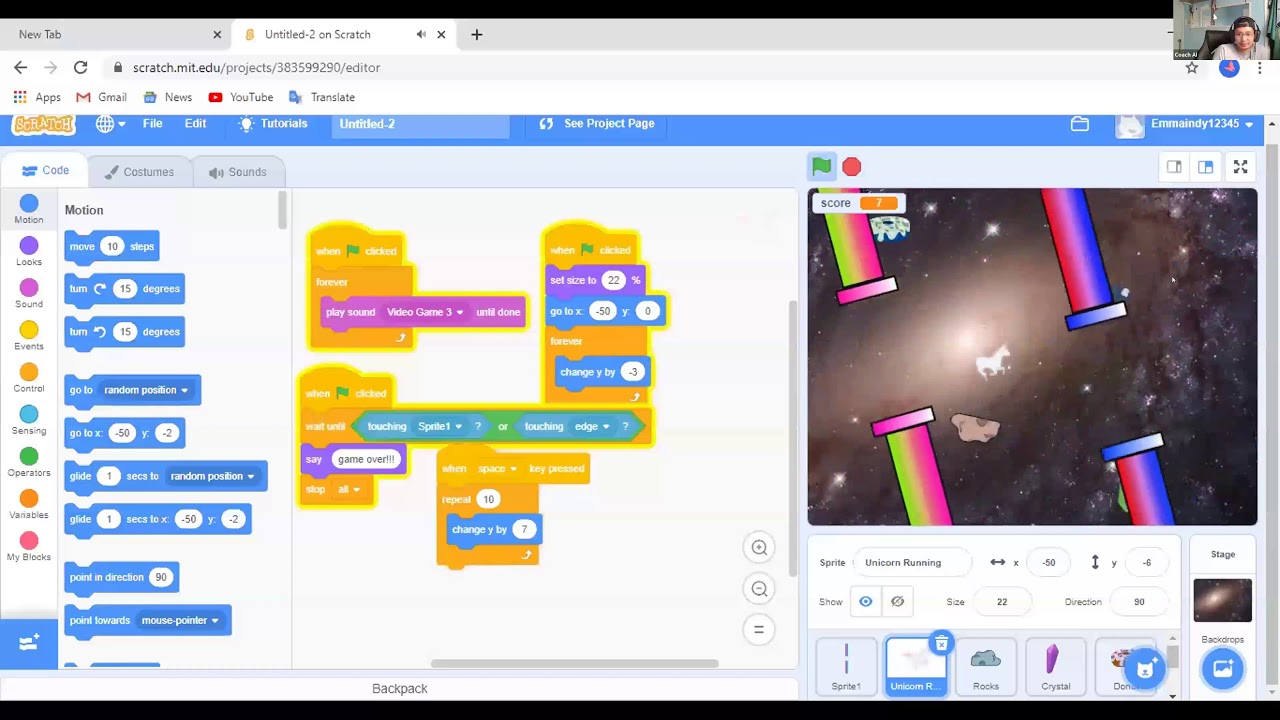Image resolution: width=1280 pixels, height=720 pixels.
Task: Click the move 10 steps block
Action: point(112,247)
